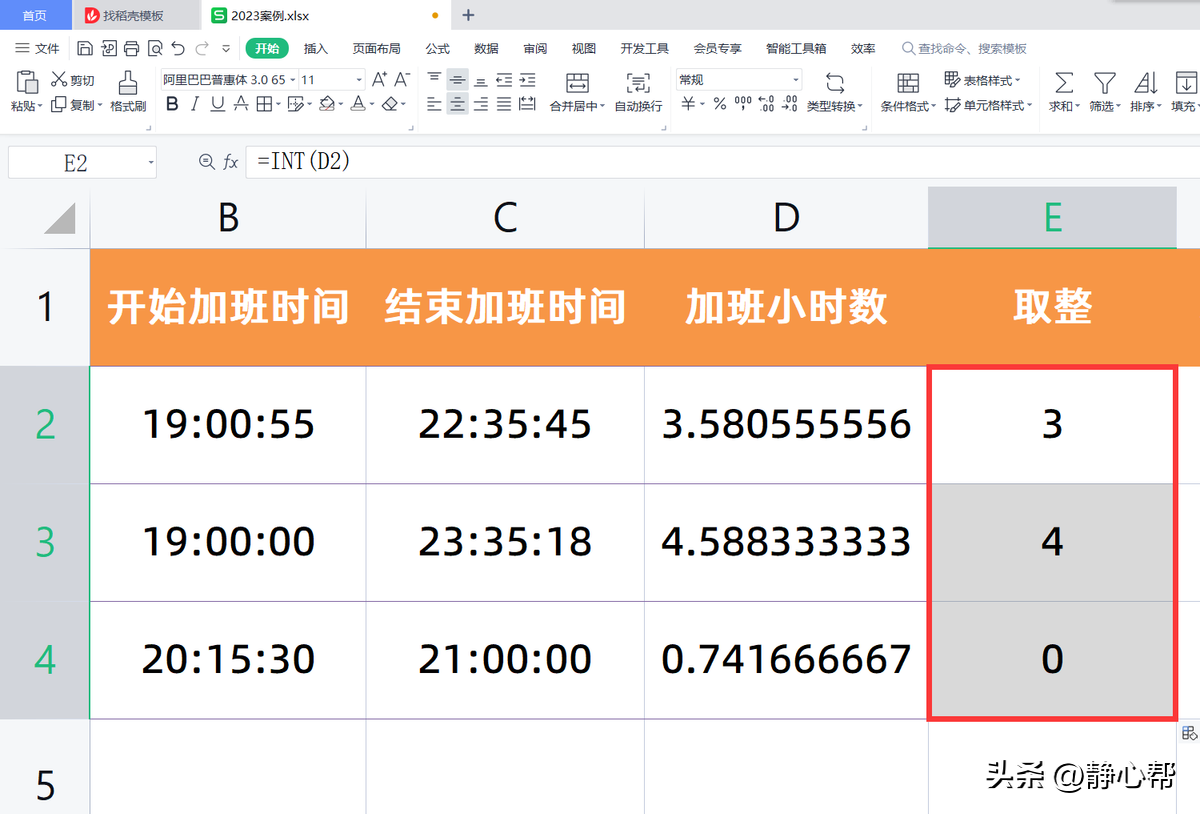Switch to the 页面布局 ribbon tab
Viewport: 1200px width, 814px height.
pos(377,48)
